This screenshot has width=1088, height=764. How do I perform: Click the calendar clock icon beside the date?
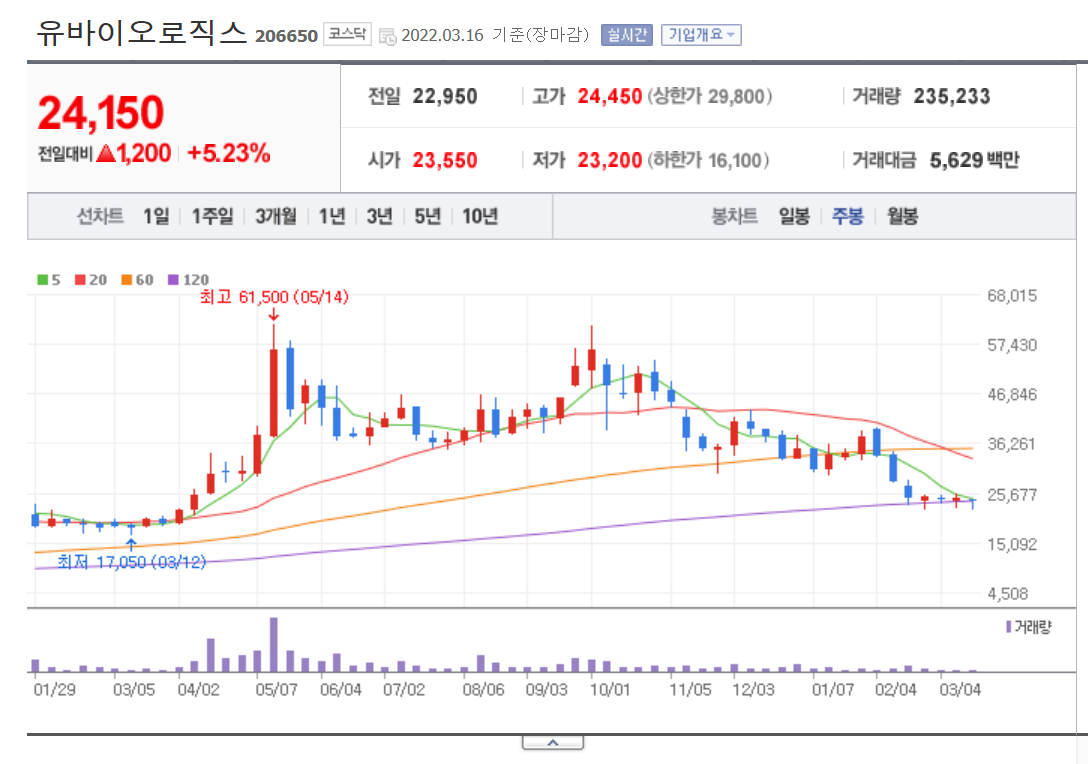point(387,36)
